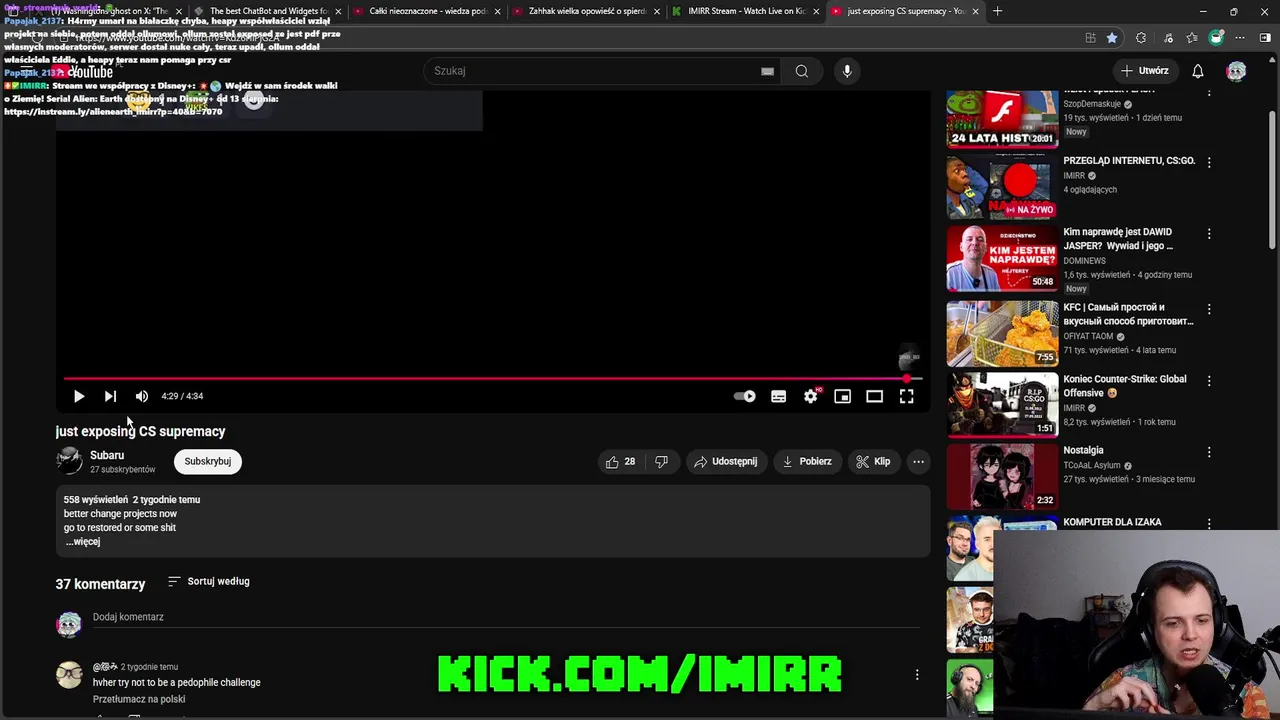Open browser profile avatar
This screenshot has height=720, width=1280.
point(1216,38)
